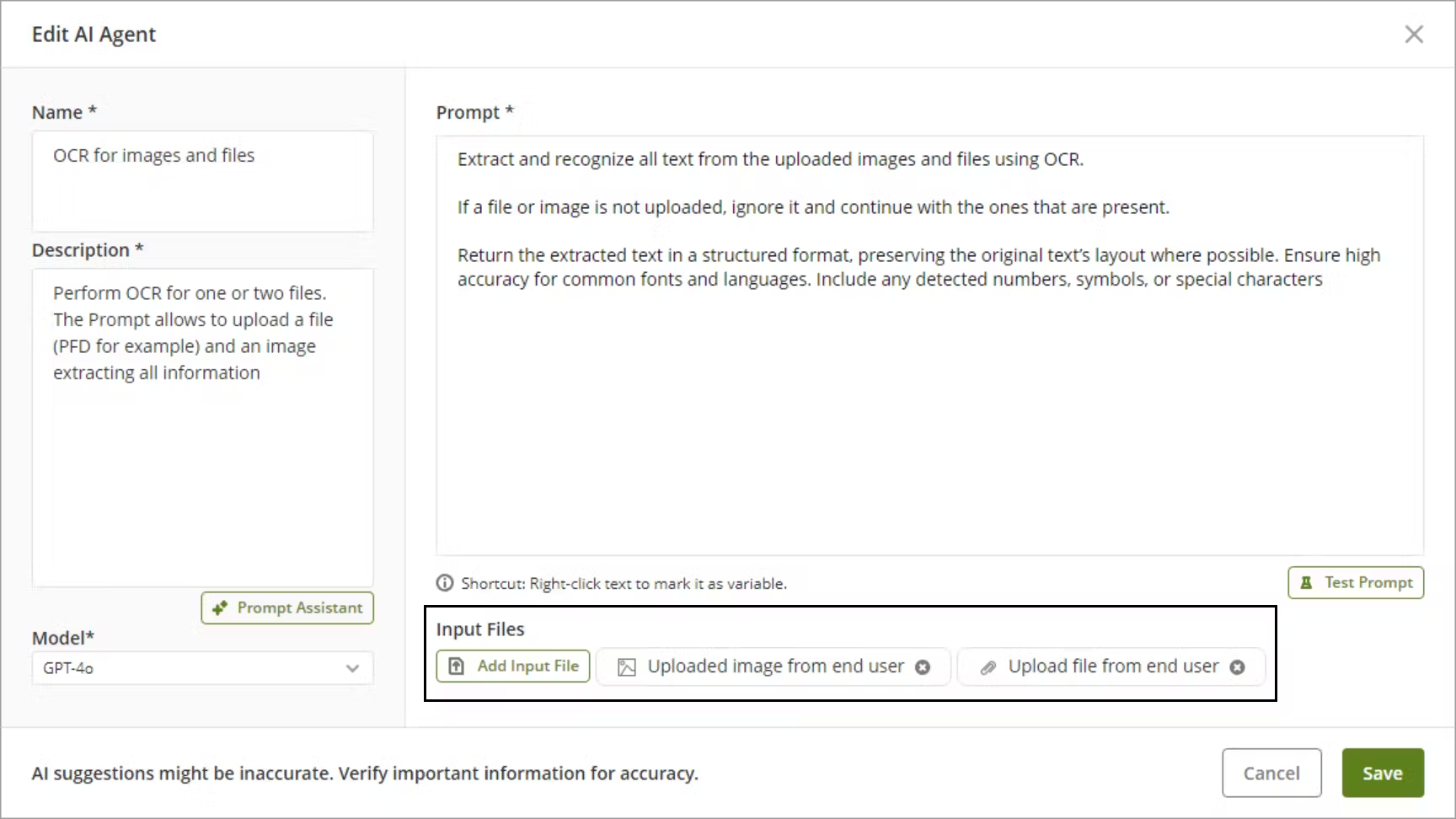The height and width of the screenshot is (819, 1456).
Task: Remove Upload file from end user input
Action: coord(1237,667)
